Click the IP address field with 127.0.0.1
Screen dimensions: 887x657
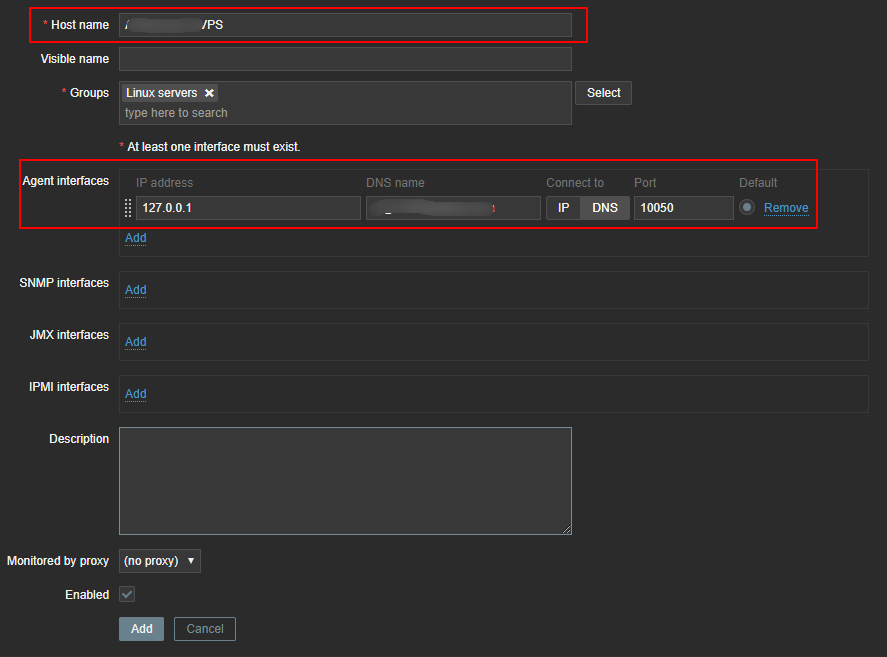(x=248, y=208)
